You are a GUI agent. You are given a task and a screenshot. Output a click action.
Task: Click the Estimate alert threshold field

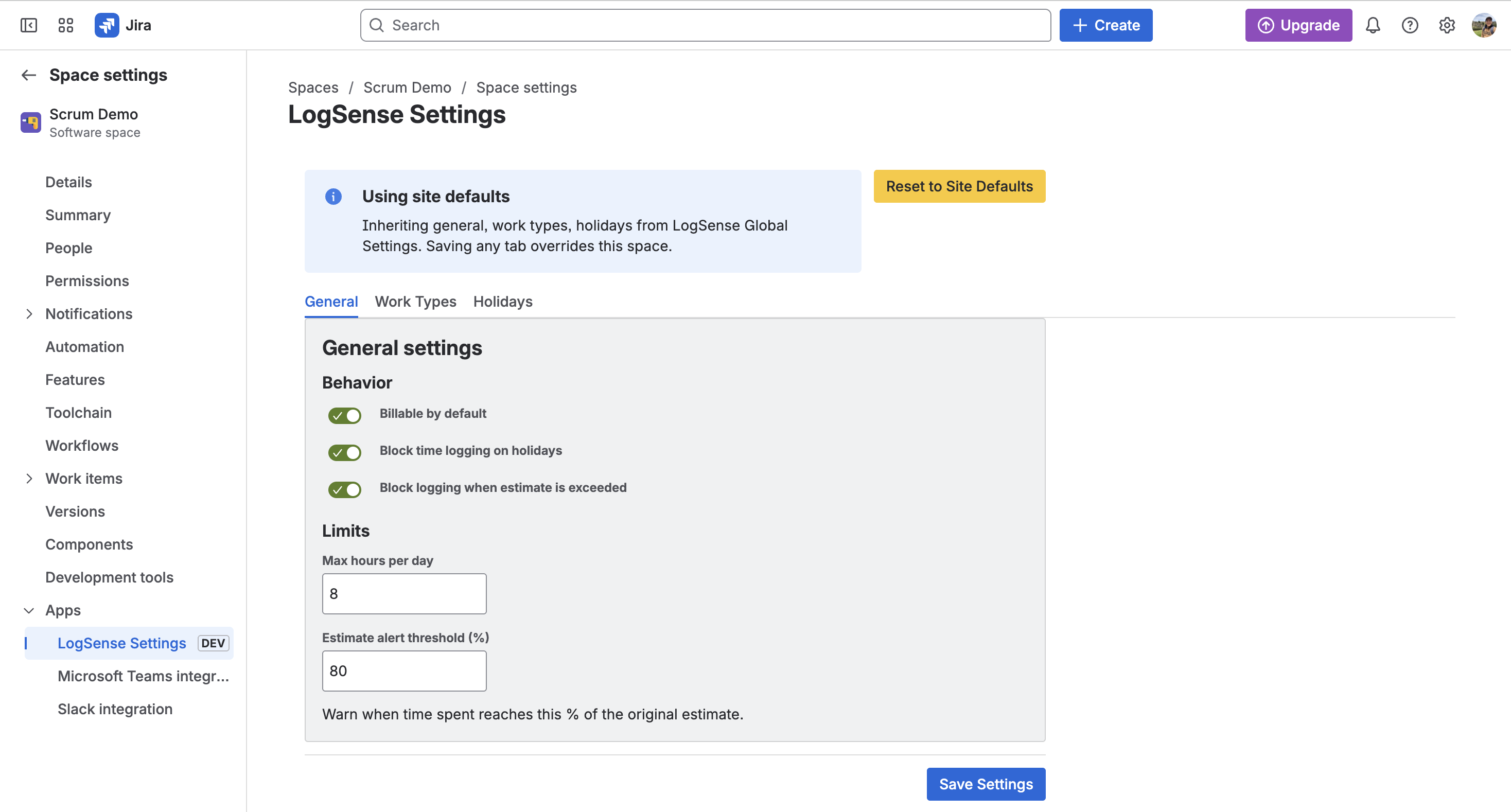[x=404, y=670]
